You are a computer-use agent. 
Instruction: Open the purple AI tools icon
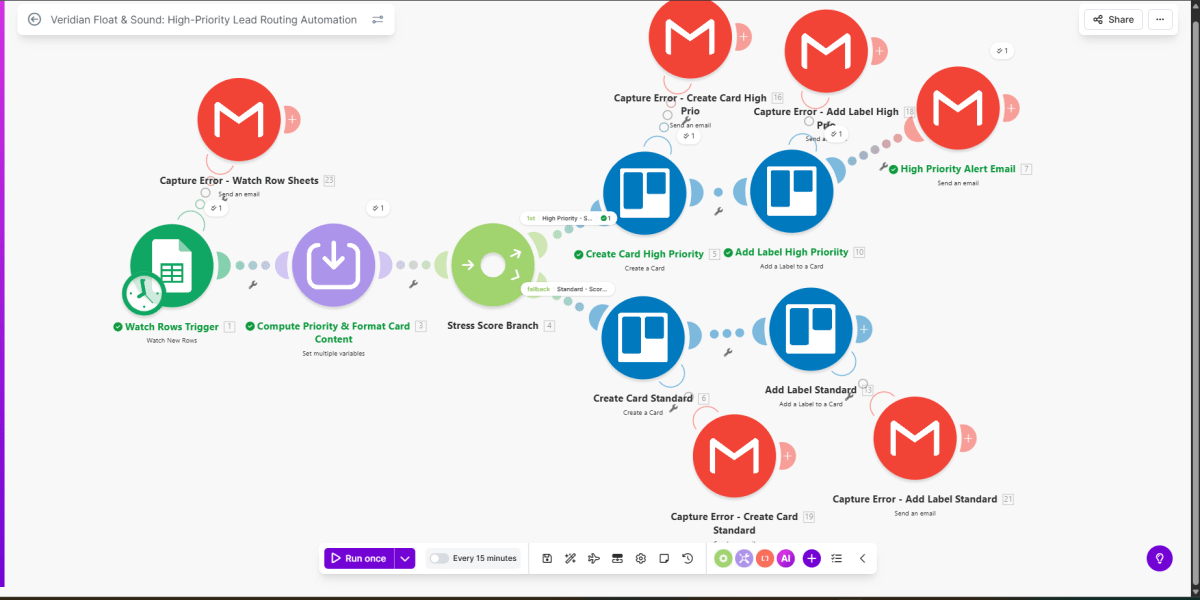point(786,558)
